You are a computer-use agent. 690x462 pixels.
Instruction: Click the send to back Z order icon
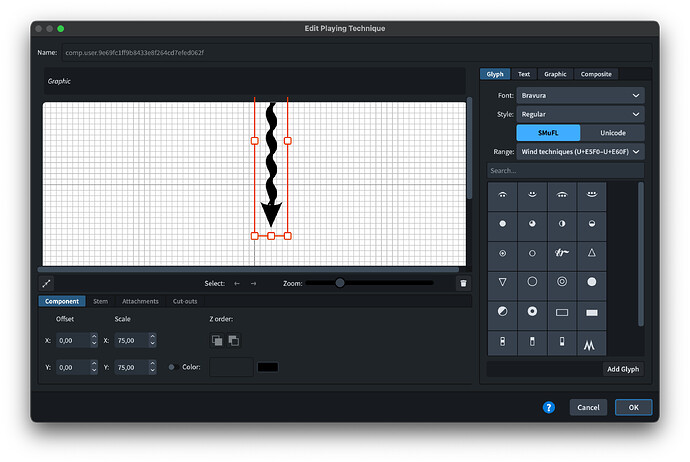point(234,341)
